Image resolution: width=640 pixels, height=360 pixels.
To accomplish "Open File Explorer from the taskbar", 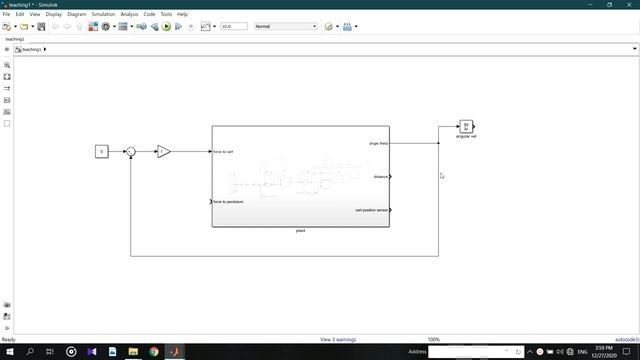I will coord(133,351).
